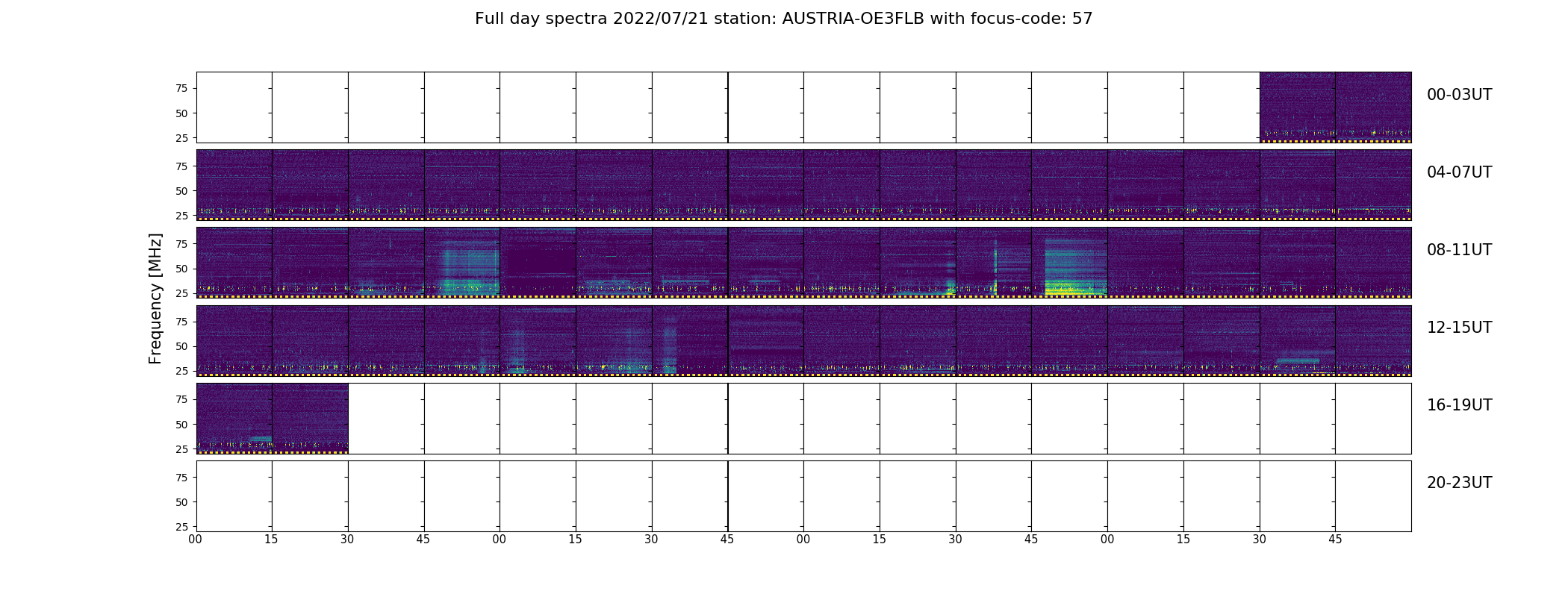Click the 50 MHz tick of the 04-07UT row
Screen dimensions: 1568x597
(181, 191)
